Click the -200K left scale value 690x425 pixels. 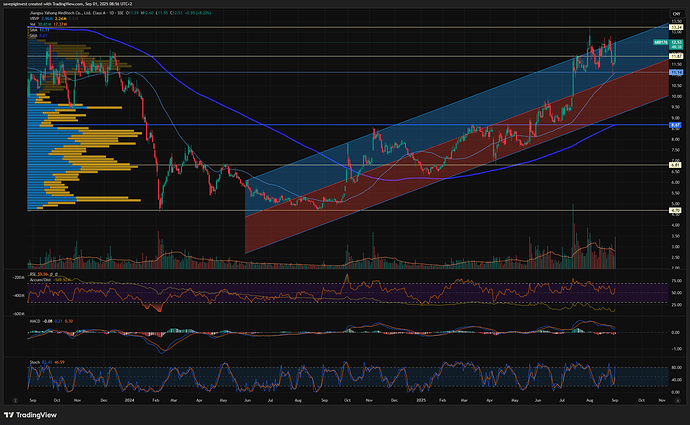(19, 278)
